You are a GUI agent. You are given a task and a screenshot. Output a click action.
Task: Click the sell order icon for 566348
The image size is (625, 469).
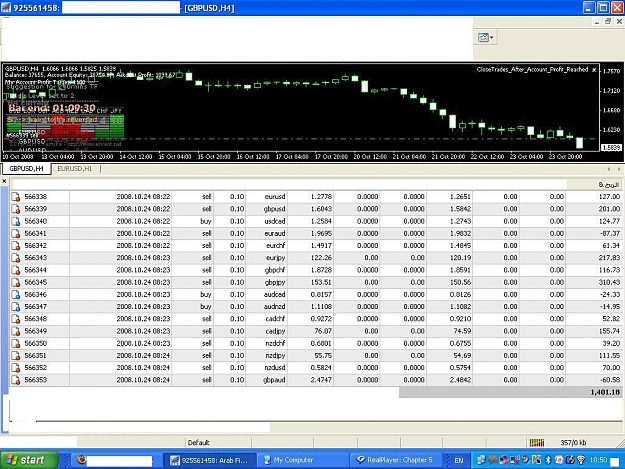point(16,319)
